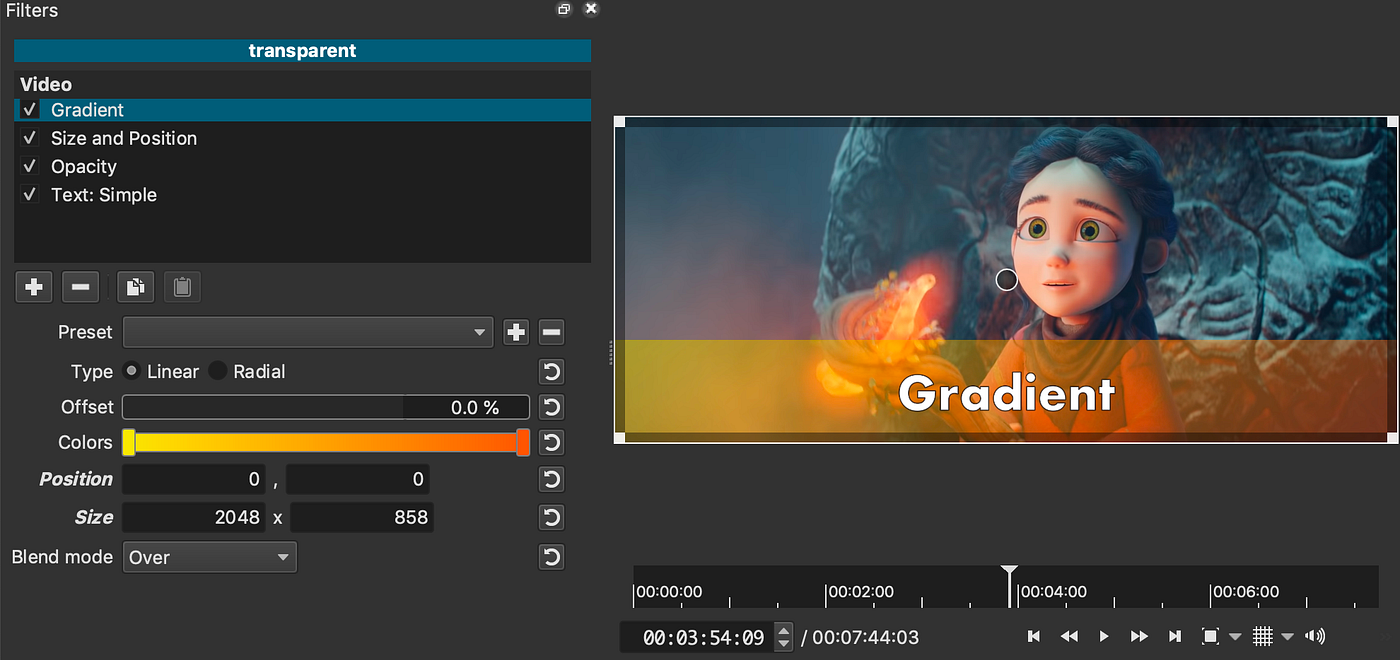1400x660 pixels.
Task: Remove selected filter with minus button
Action: coord(80,288)
